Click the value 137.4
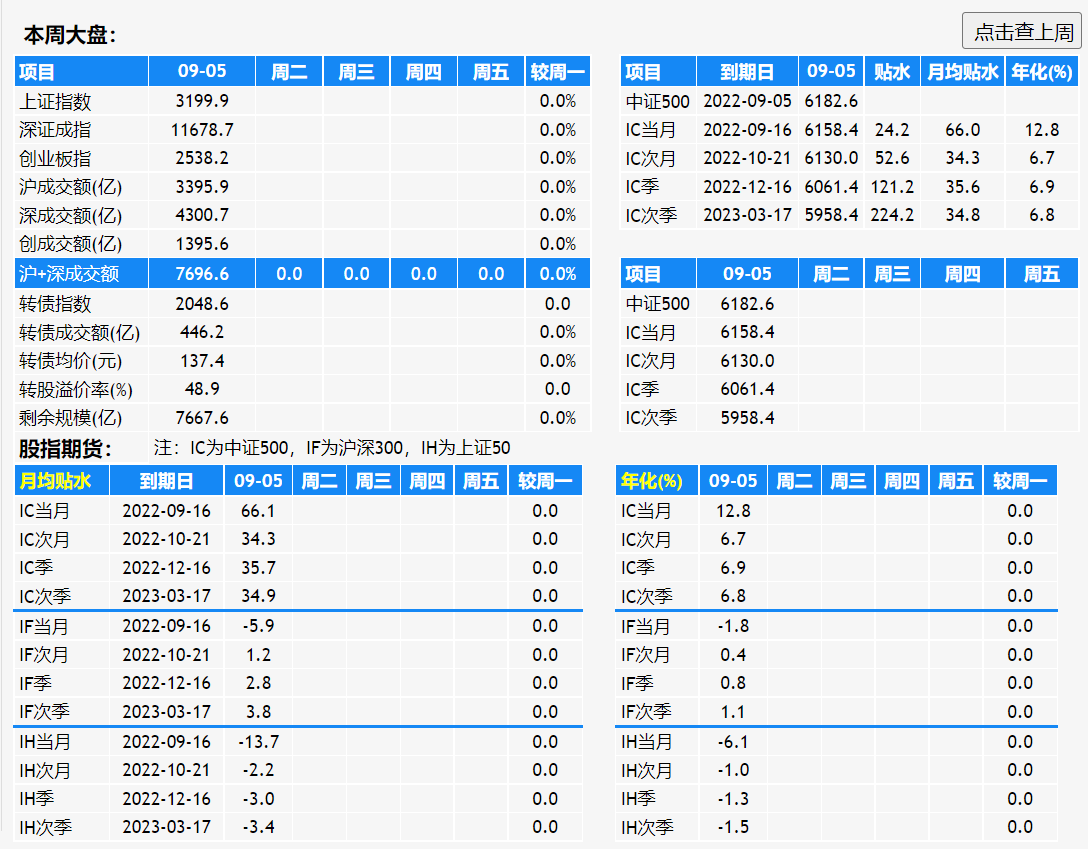Viewport: 1088px width, 849px height. point(202,361)
